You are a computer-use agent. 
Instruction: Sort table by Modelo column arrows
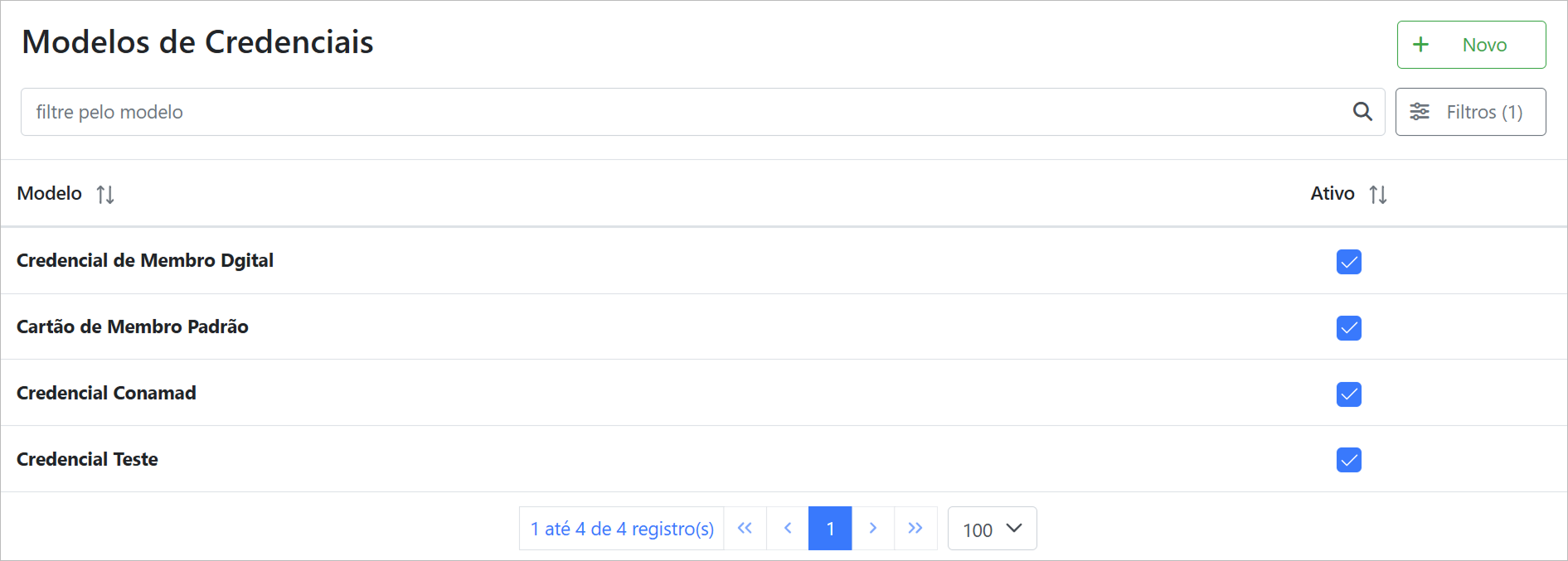click(x=105, y=195)
